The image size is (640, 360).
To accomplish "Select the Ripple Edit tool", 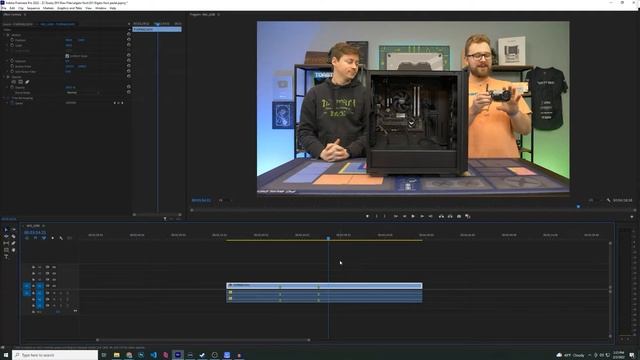I will (6, 236).
